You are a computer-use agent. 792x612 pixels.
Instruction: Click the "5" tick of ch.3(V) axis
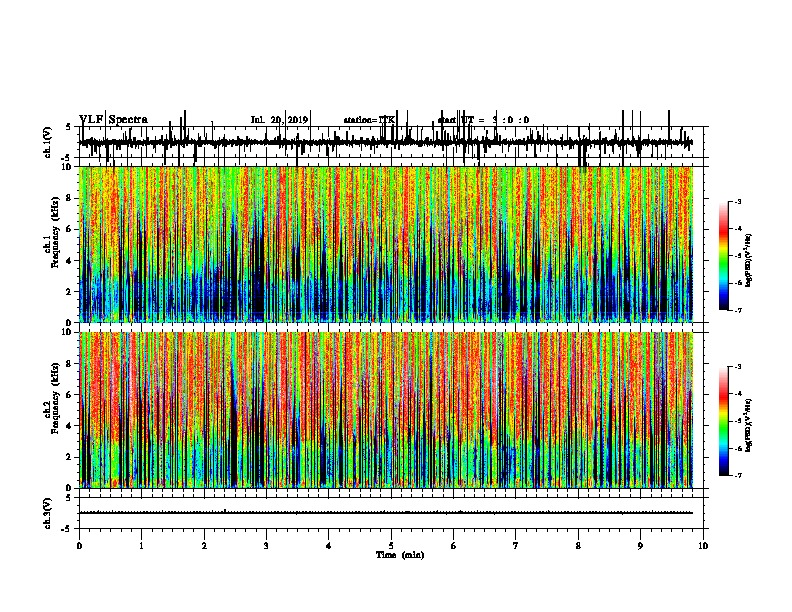pos(69,498)
